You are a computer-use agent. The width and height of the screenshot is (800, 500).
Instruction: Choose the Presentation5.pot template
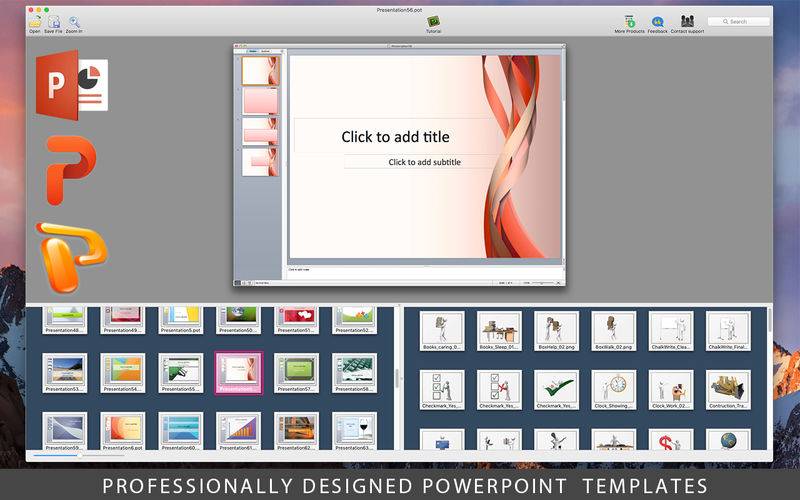[181, 320]
